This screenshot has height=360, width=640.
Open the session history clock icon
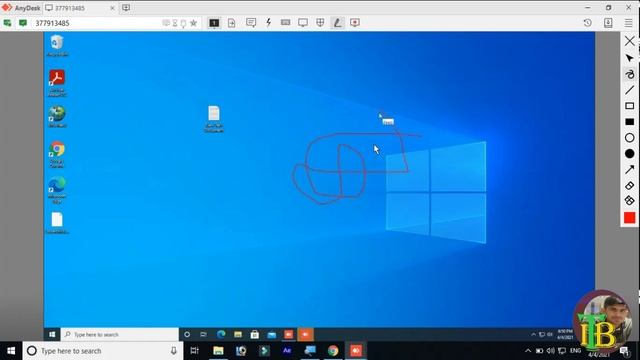tap(587, 23)
